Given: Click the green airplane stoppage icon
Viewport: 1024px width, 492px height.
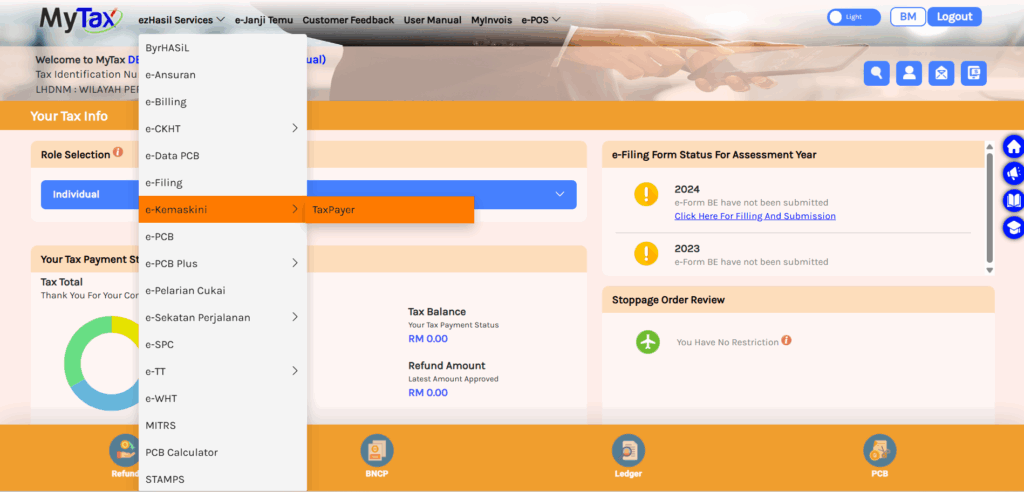Looking at the screenshot, I should pos(648,342).
